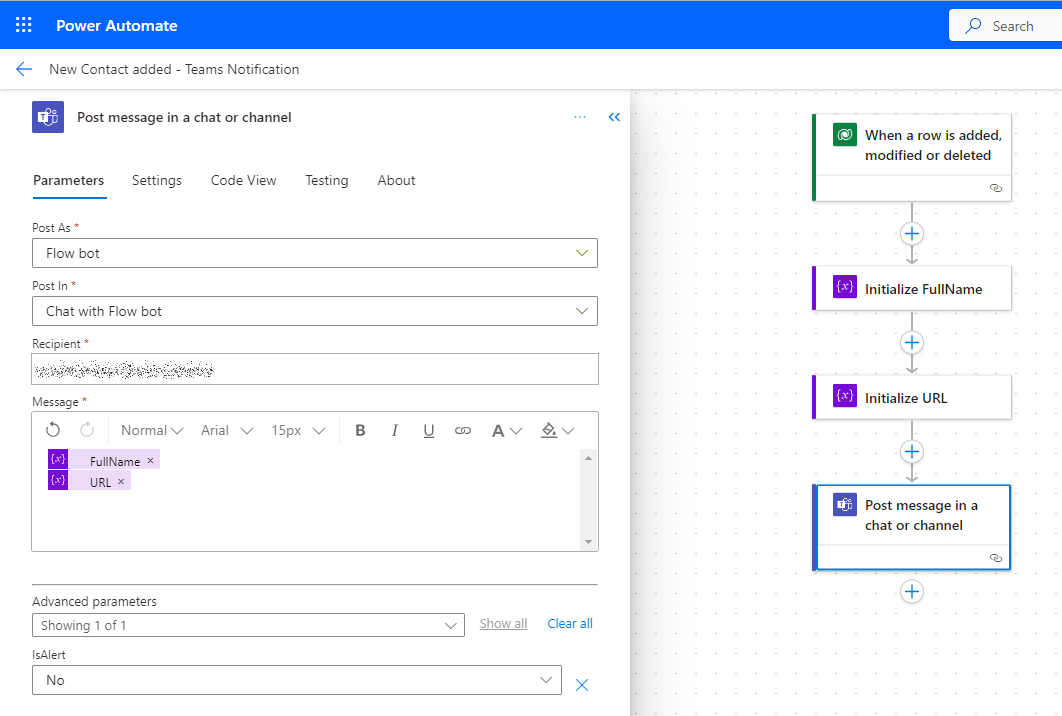The height and width of the screenshot is (716, 1062).
Task: Expand the Advanced parameters dropdown
Action: [248, 625]
